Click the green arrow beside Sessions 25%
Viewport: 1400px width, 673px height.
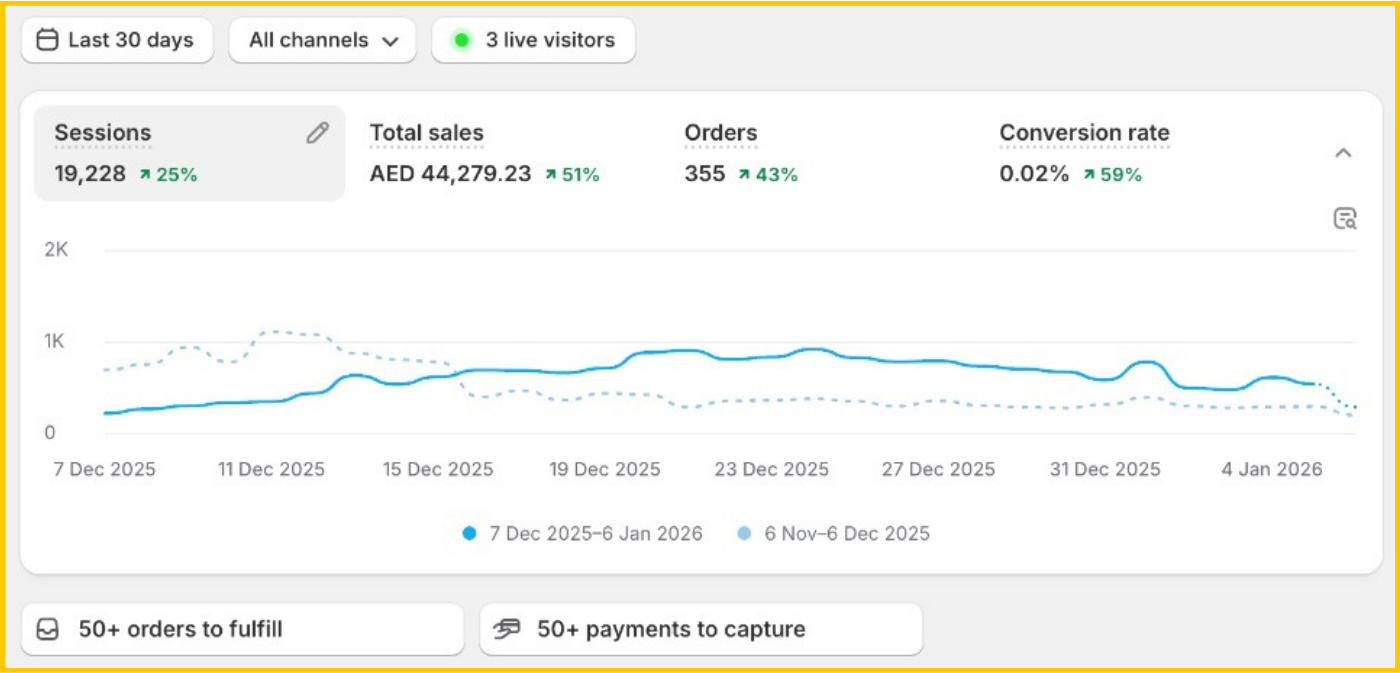click(x=145, y=175)
